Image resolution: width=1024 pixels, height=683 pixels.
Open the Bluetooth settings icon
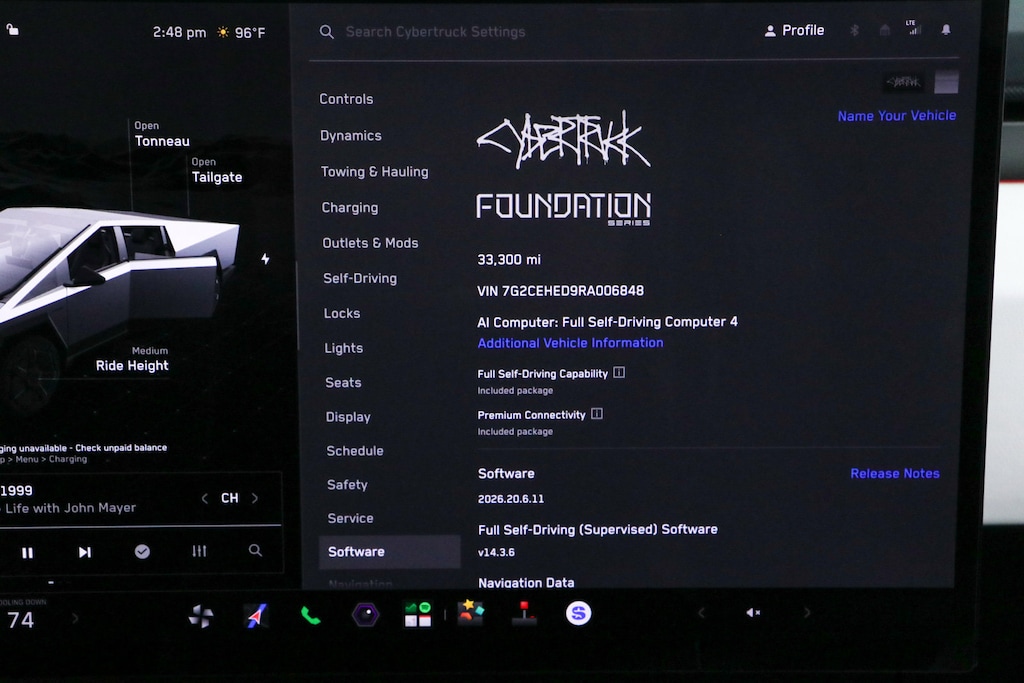pos(854,30)
